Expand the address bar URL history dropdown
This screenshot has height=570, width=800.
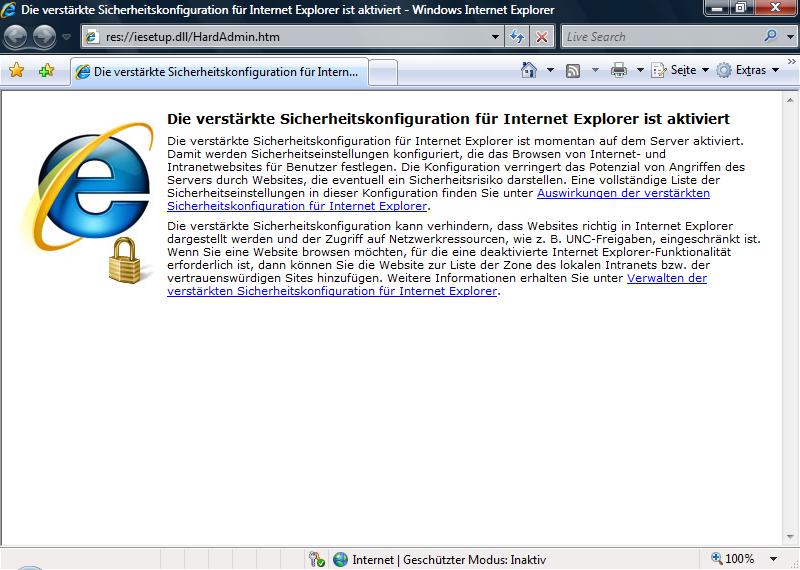(x=495, y=37)
